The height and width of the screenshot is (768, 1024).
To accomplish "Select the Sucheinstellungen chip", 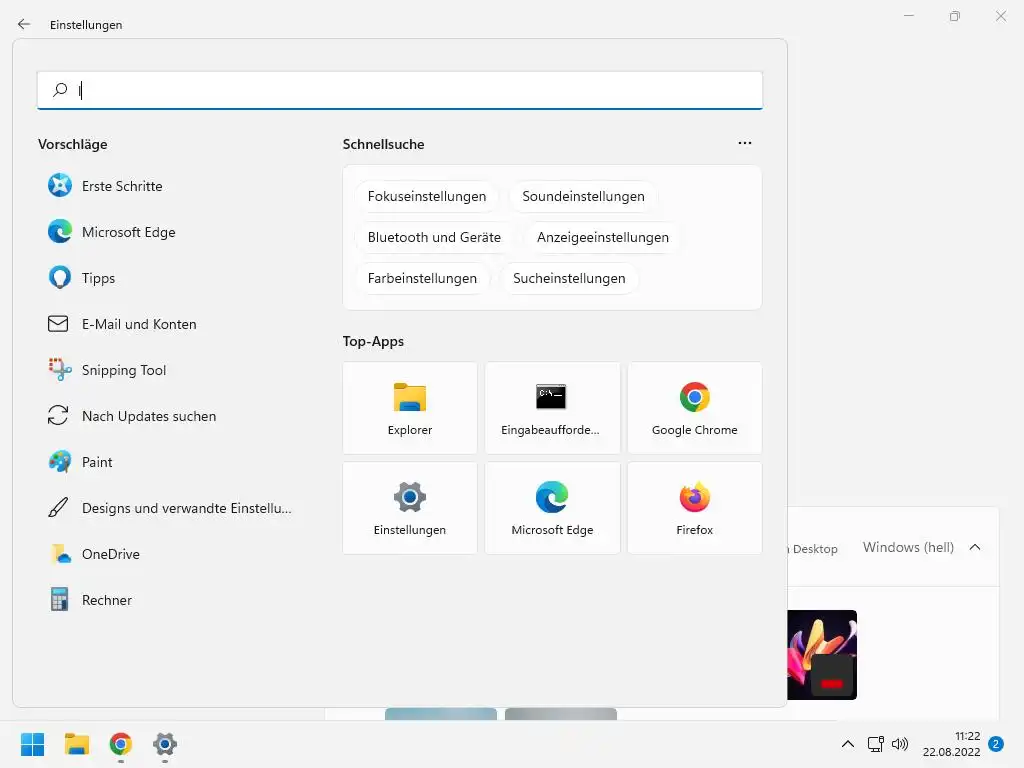I will click(569, 279).
